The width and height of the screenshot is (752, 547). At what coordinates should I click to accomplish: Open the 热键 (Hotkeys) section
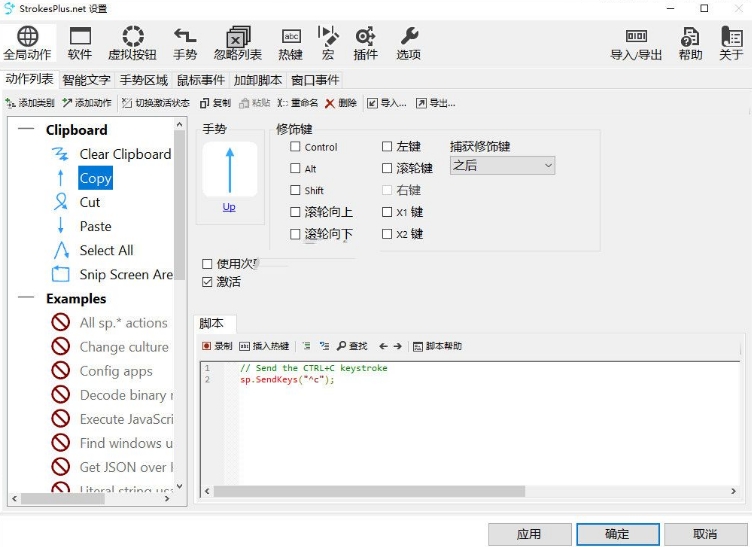[291, 43]
